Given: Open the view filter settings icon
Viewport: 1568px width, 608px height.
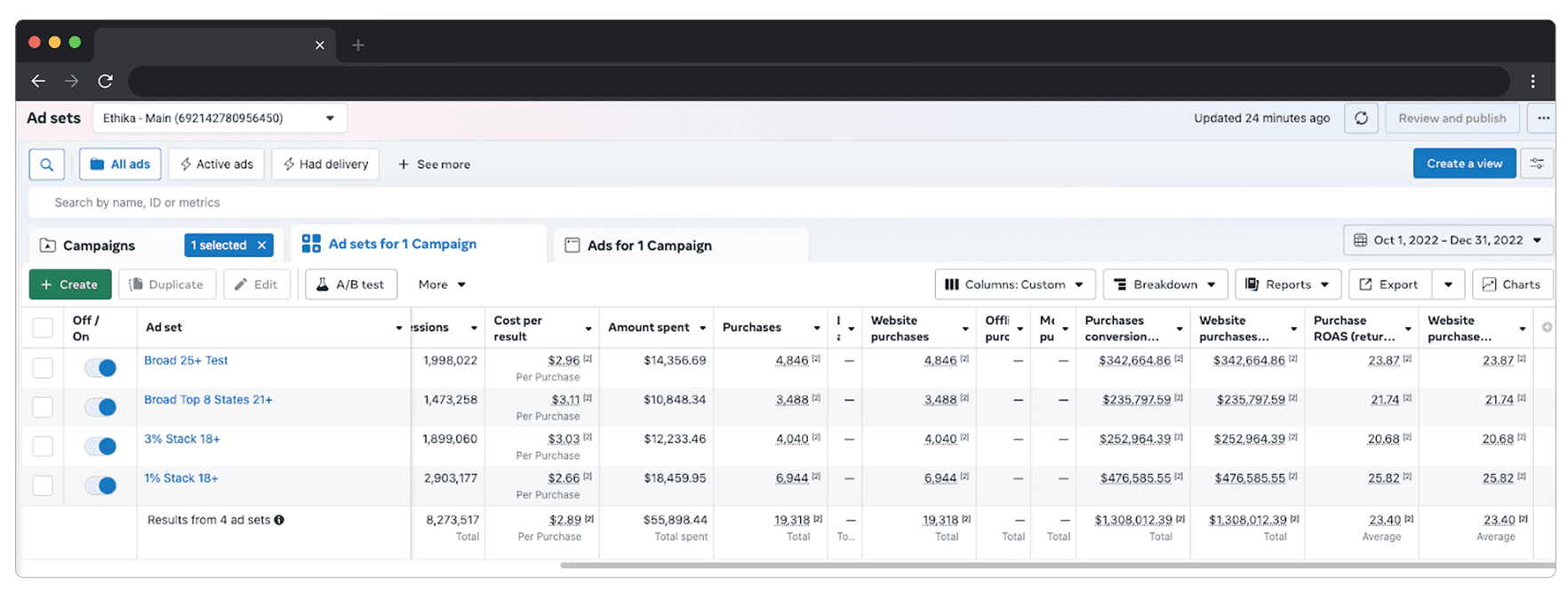Looking at the screenshot, I should coord(1537,164).
